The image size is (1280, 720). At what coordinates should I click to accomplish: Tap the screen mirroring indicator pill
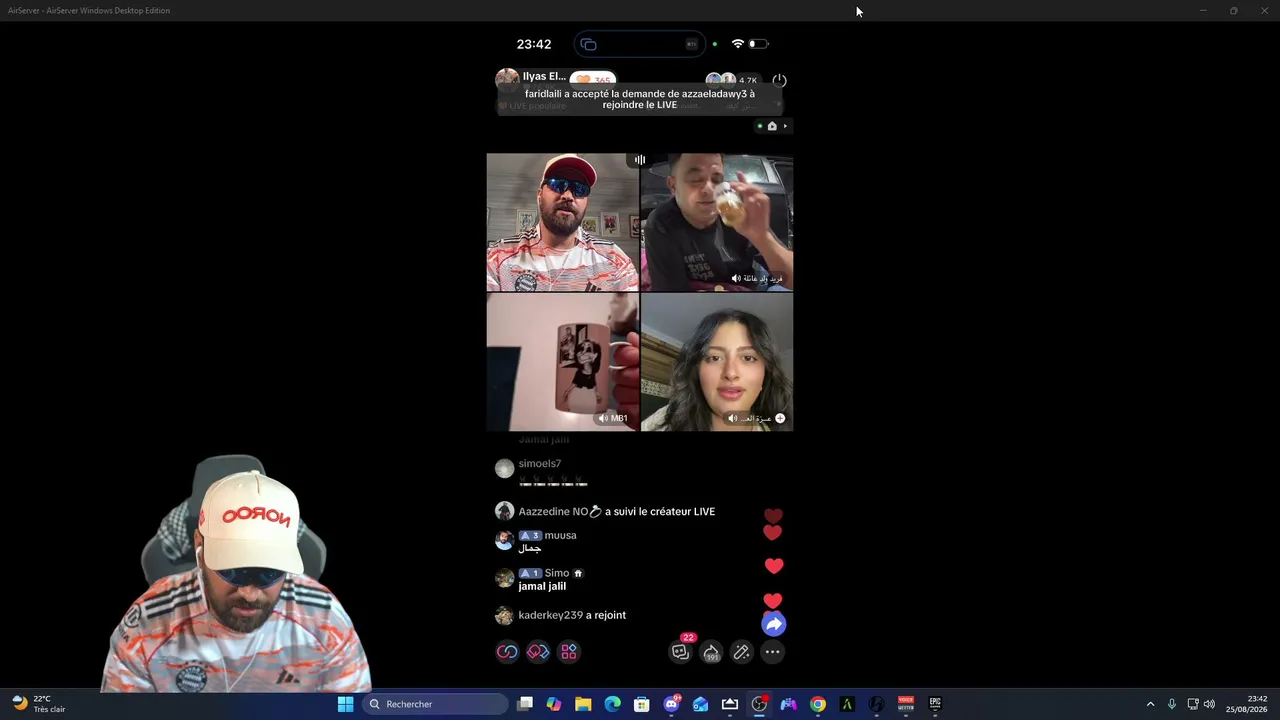tap(640, 44)
